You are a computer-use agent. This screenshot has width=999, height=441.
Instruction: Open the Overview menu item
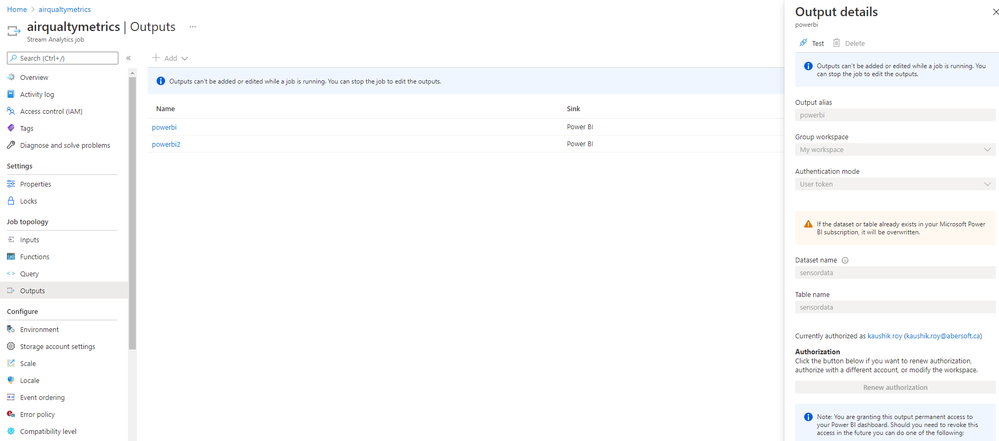(34, 77)
